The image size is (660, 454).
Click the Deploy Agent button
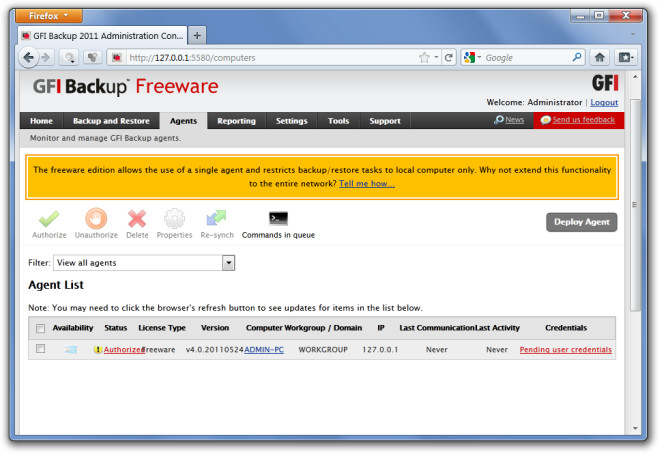pos(582,222)
